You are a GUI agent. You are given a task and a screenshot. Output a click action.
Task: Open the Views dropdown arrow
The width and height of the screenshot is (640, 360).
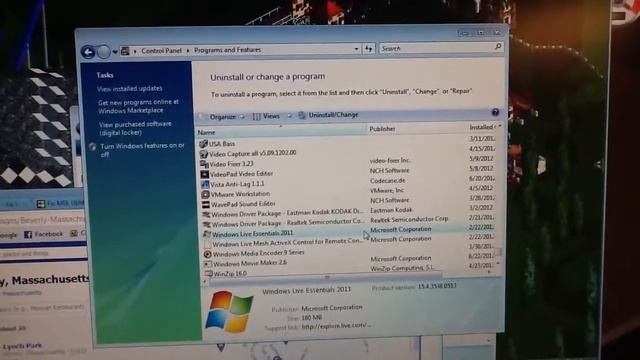click(289, 116)
